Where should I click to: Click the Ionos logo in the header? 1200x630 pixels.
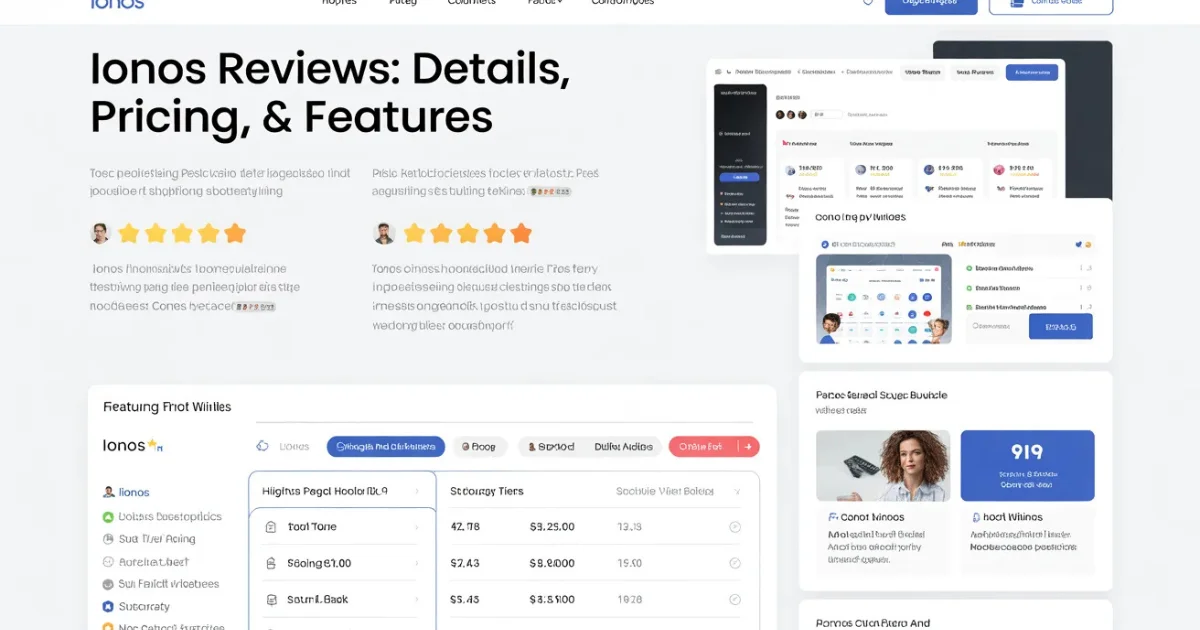pos(117,3)
